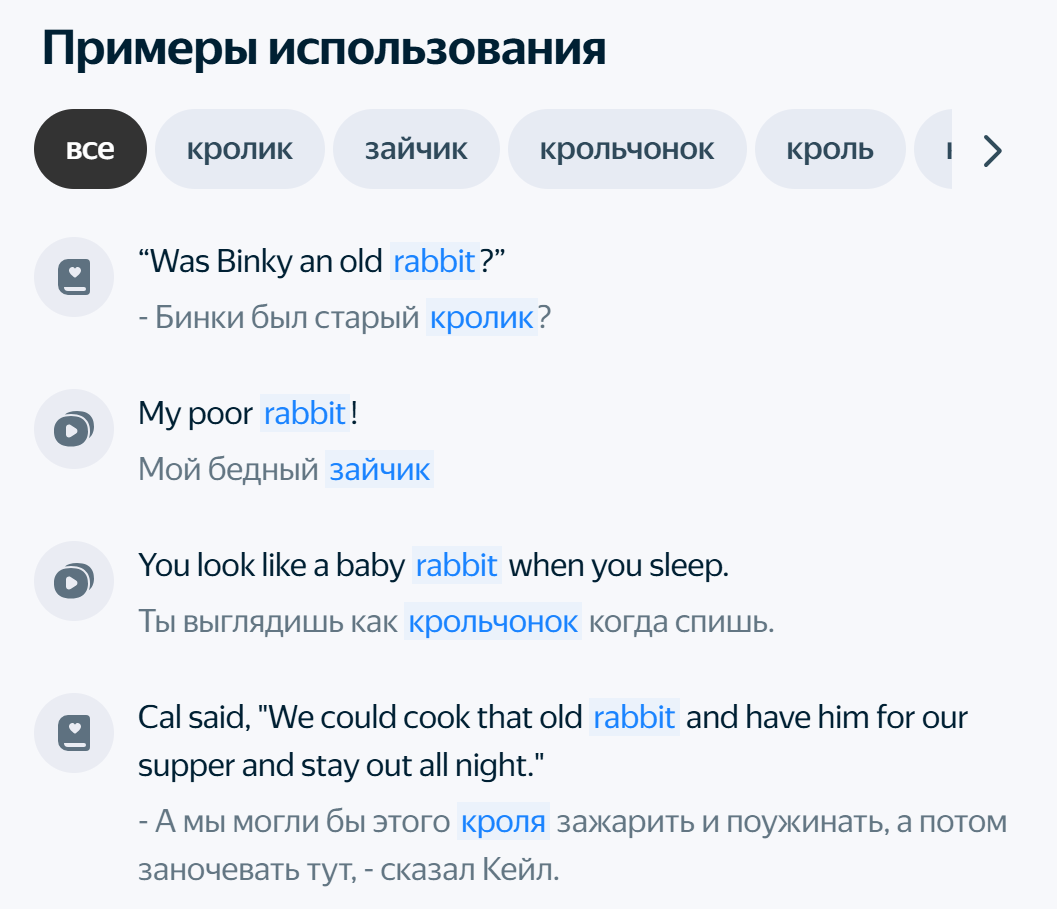Switch to the "кроль" filter chip
The image size is (1057, 909).
pos(830,150)
